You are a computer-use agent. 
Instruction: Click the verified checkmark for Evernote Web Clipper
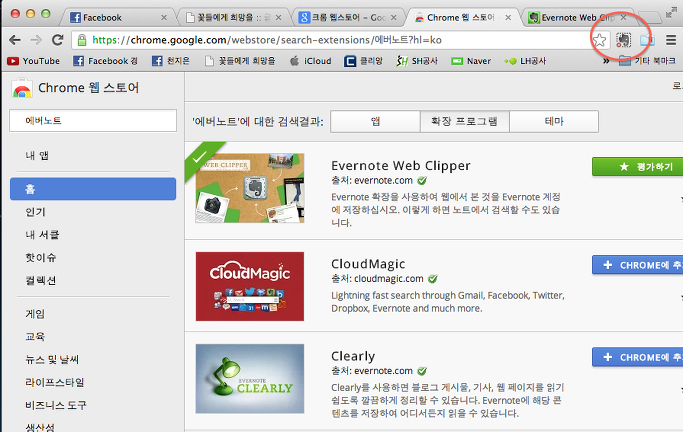click(x=422, y=180)
